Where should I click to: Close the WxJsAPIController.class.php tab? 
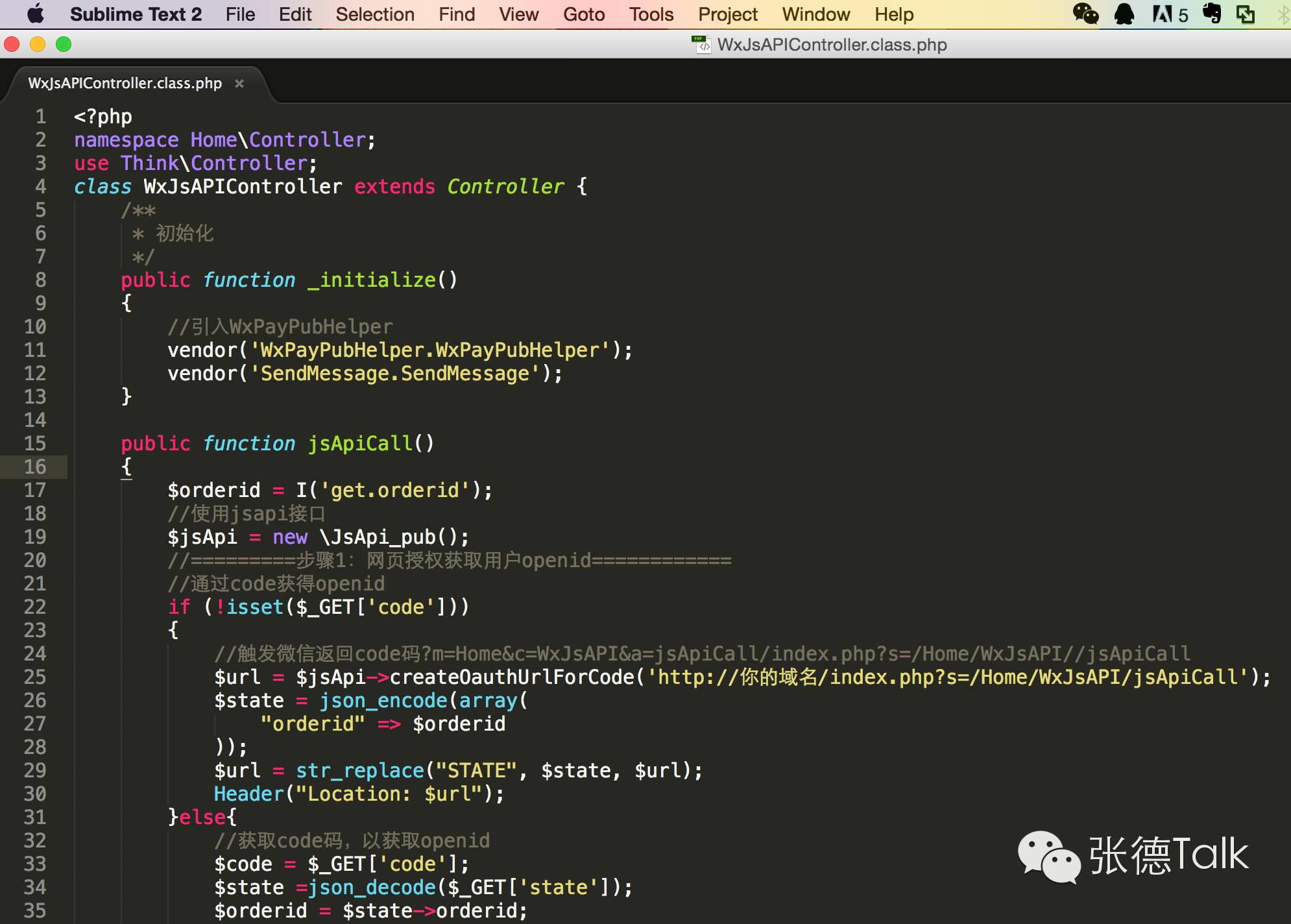(239, 84)
